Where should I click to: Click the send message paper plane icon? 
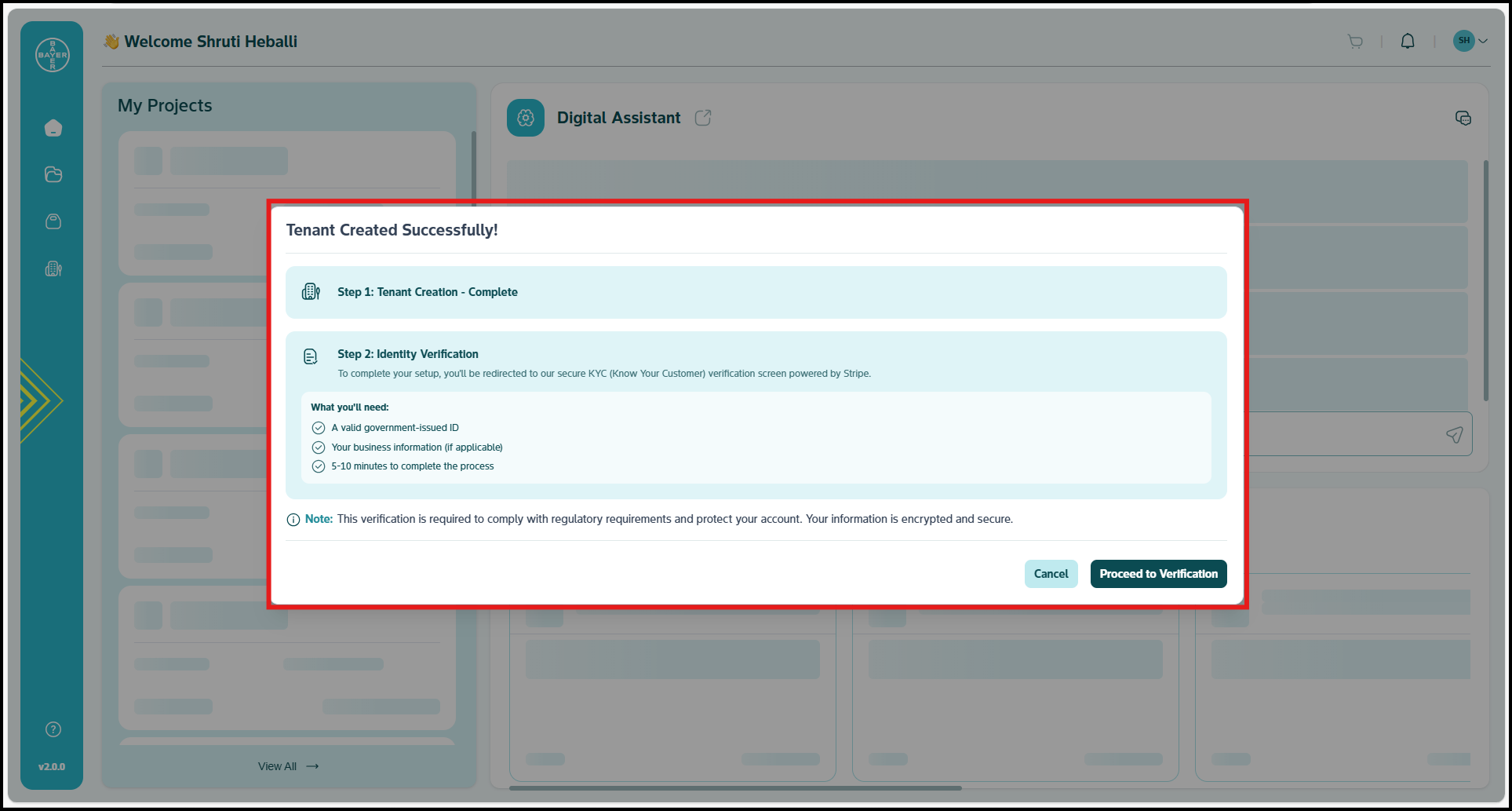[1454, 434]
